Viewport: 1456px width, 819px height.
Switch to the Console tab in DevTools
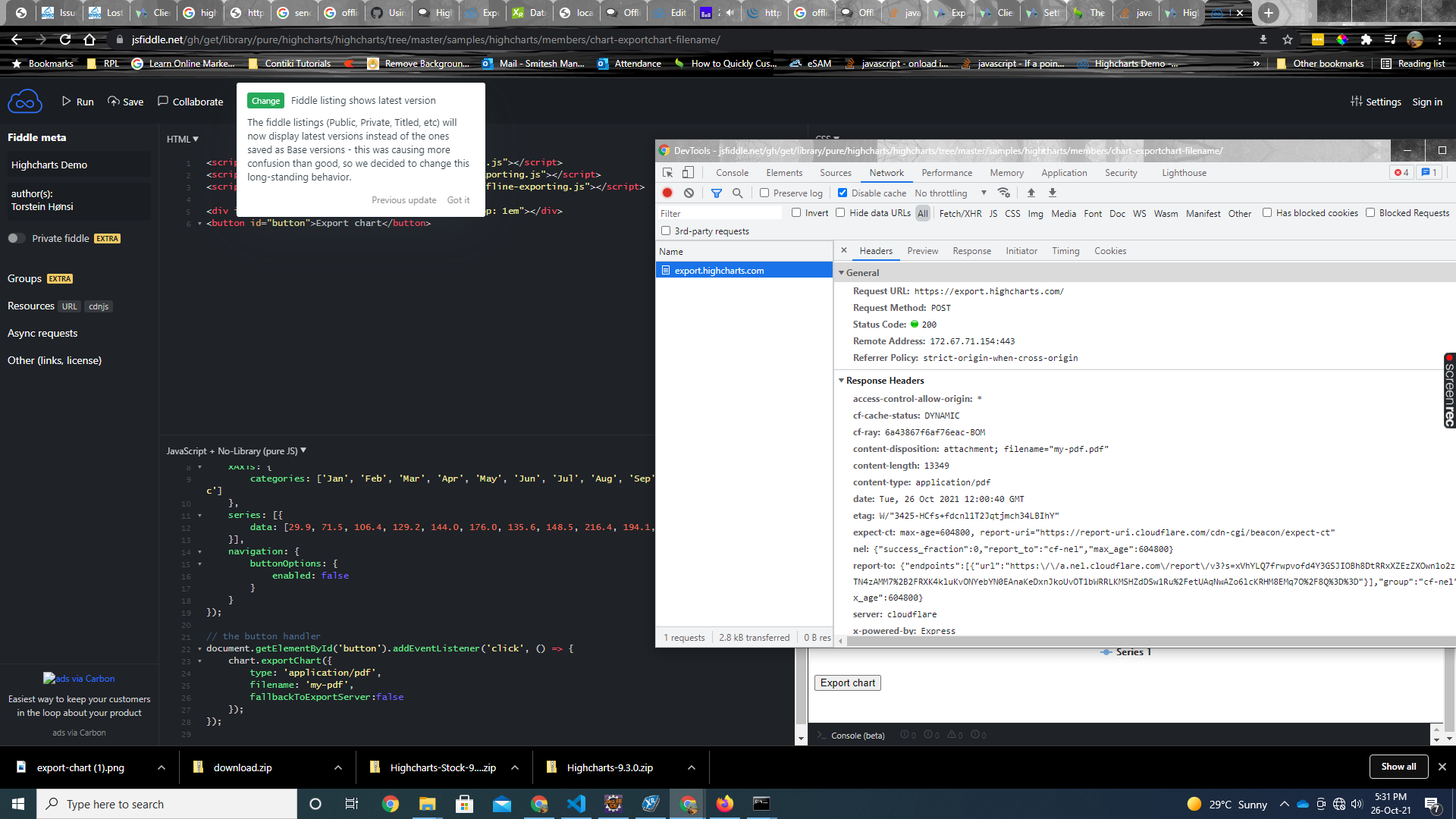pos(731,172)
